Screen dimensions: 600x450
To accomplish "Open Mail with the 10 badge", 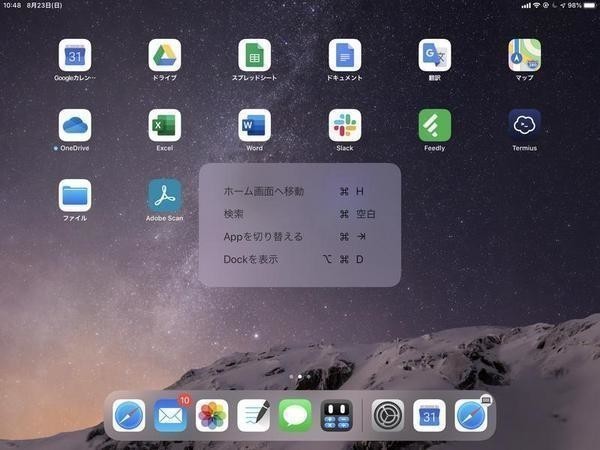I will [x=170, y=416].
